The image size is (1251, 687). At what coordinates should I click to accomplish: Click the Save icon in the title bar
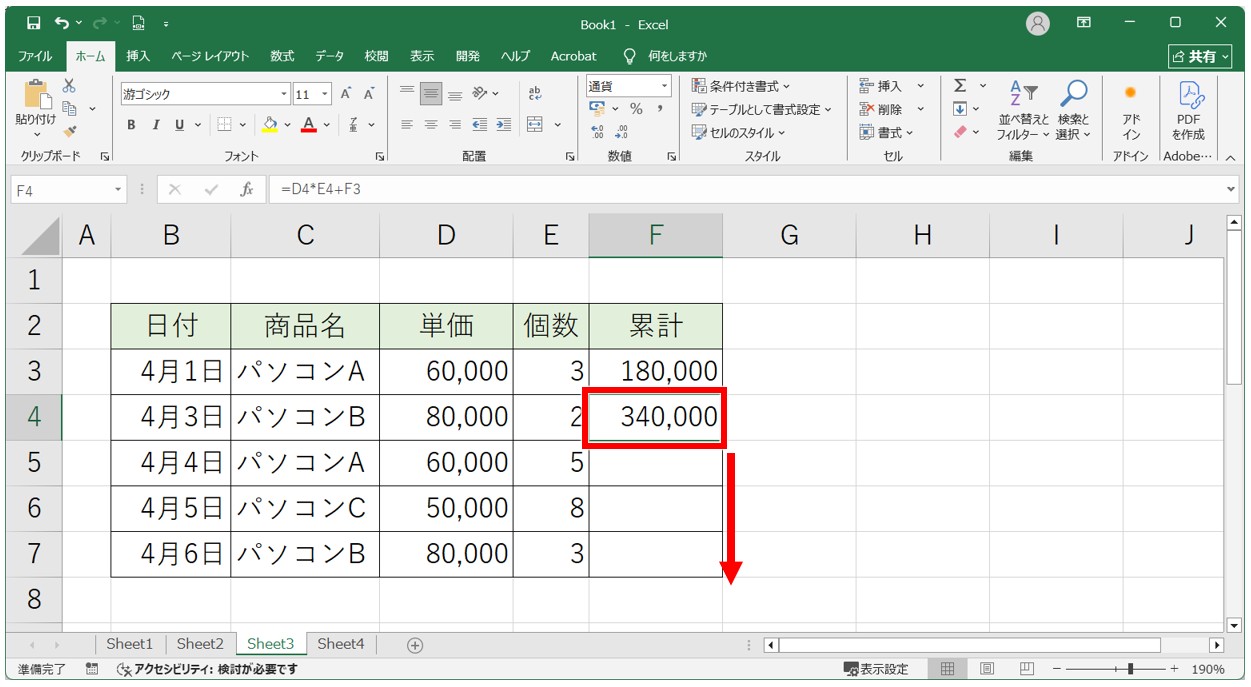tap(34, 23)
